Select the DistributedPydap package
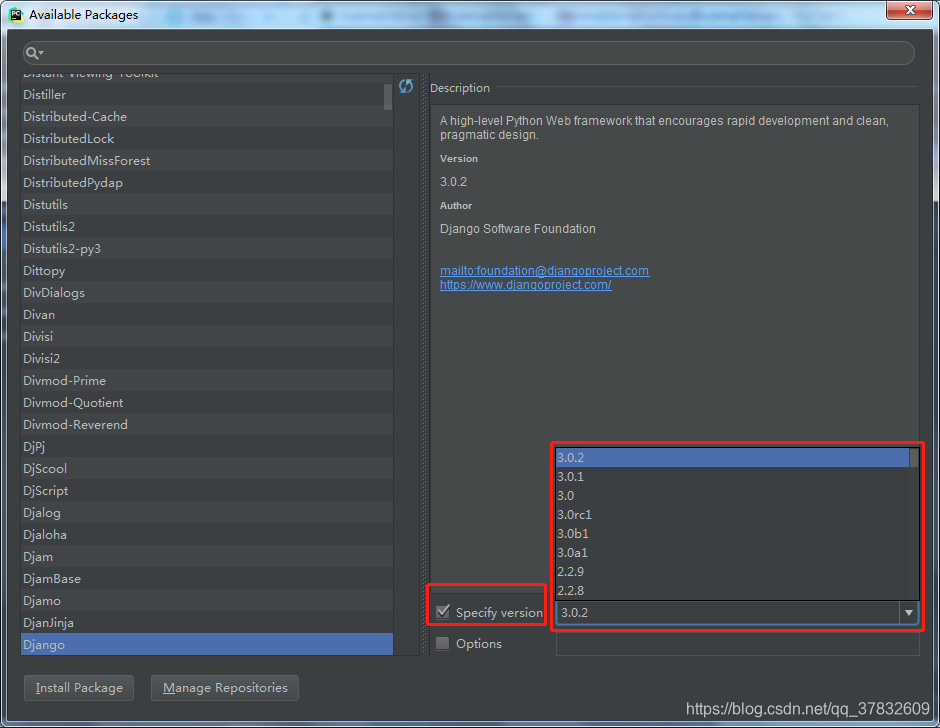The width and height of the screenshot is (940, 728). point(207,182)
